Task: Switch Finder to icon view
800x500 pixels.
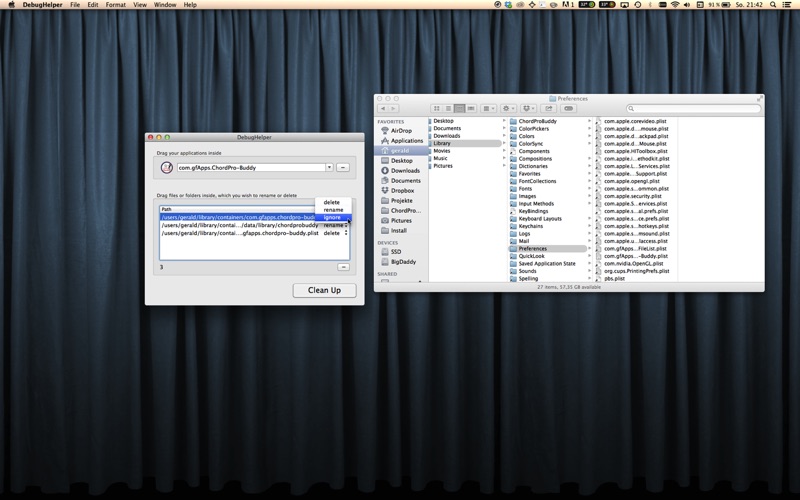Action: [436, 108]
